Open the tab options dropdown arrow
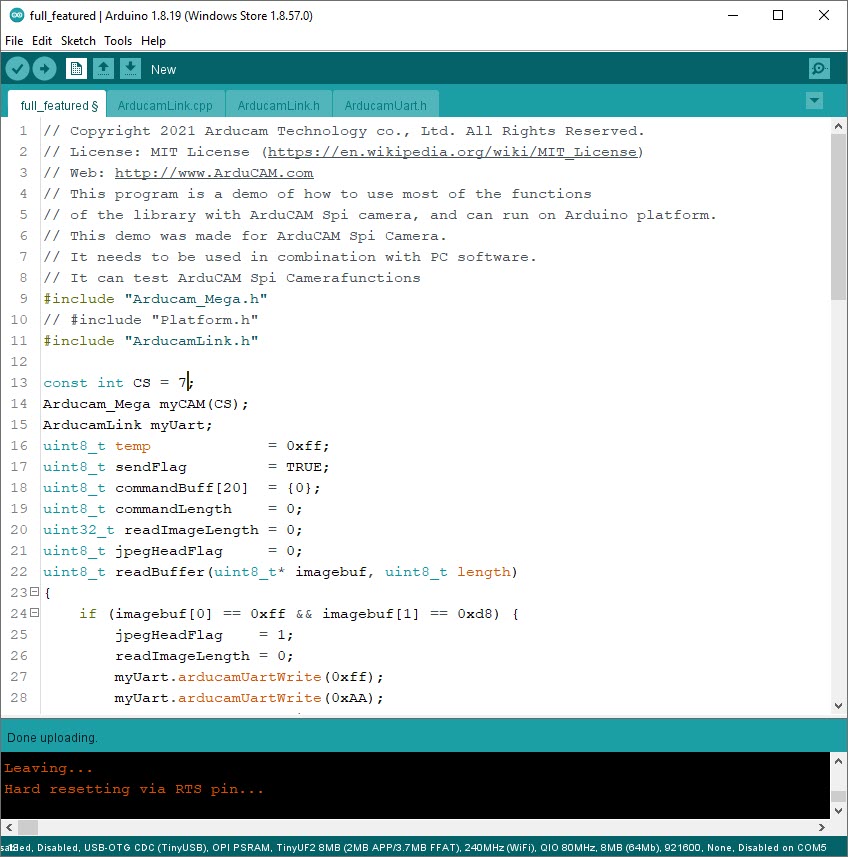Viewport: 848px width, 857px height. click(814, 101)
